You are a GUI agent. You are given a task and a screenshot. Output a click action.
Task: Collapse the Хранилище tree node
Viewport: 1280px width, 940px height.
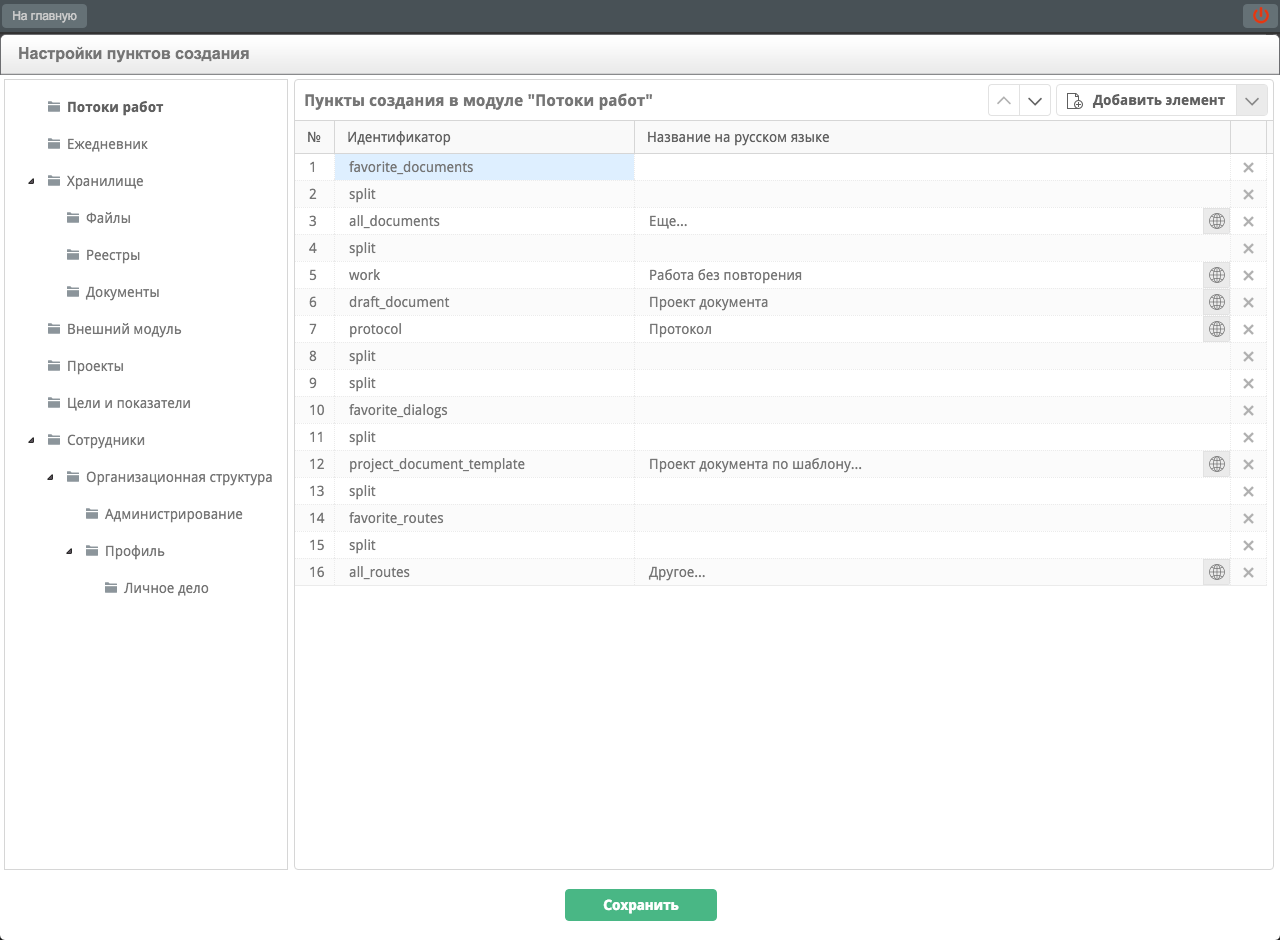(30, 181)
